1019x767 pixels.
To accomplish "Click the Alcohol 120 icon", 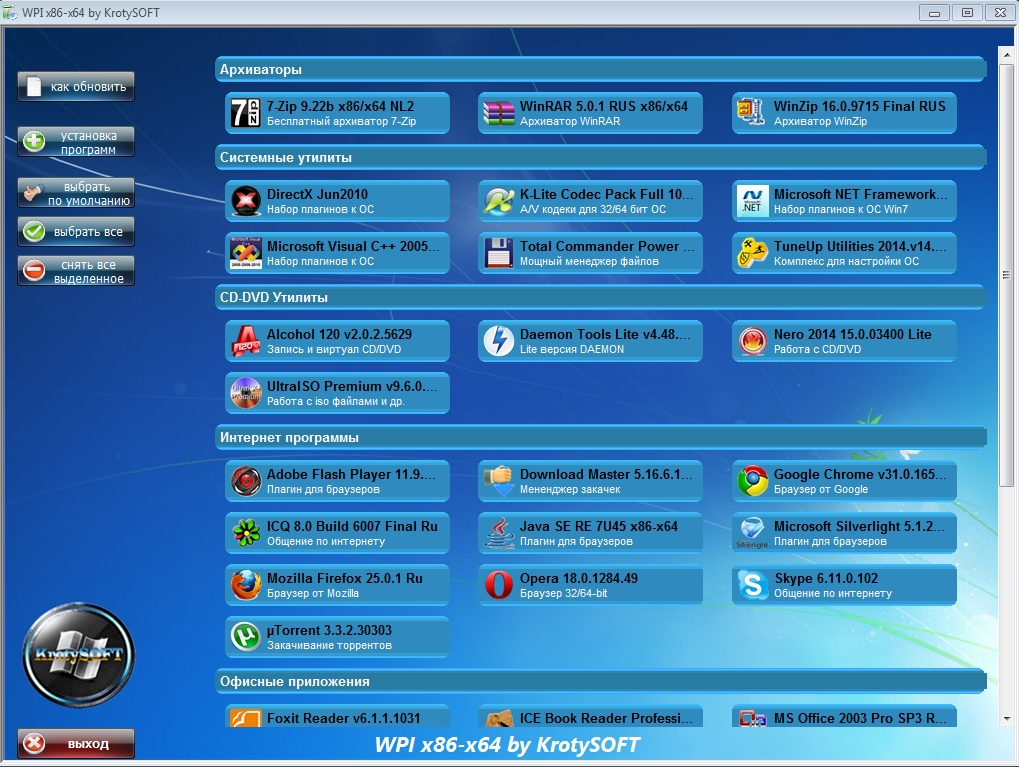I will [x=246, y=341].
